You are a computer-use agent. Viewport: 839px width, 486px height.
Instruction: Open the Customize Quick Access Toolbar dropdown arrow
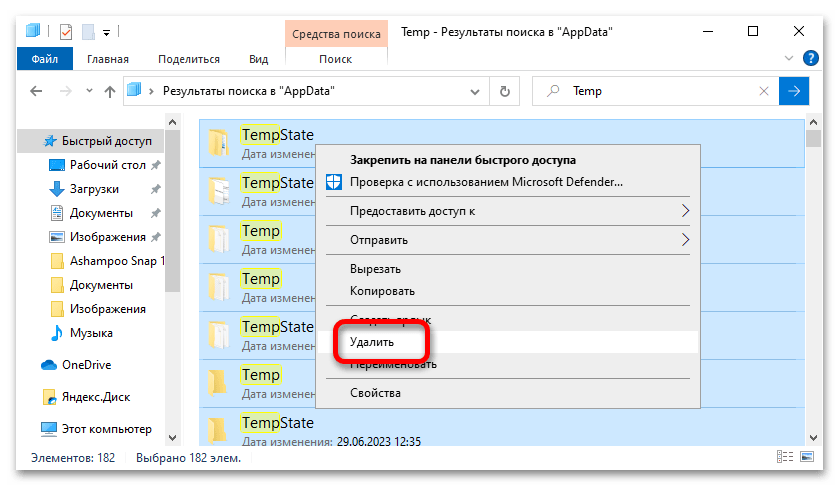click(106, 33)
